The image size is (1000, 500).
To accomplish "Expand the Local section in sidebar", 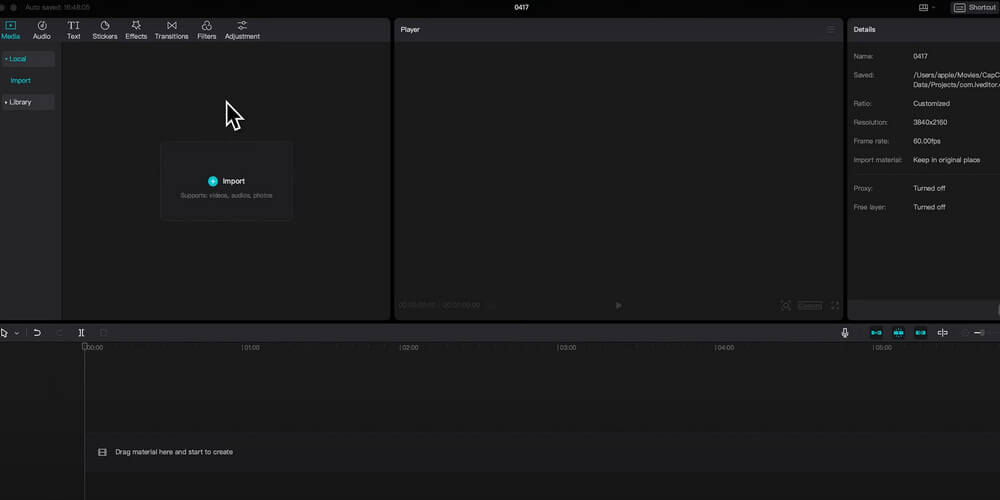I will tap(28, 59).
